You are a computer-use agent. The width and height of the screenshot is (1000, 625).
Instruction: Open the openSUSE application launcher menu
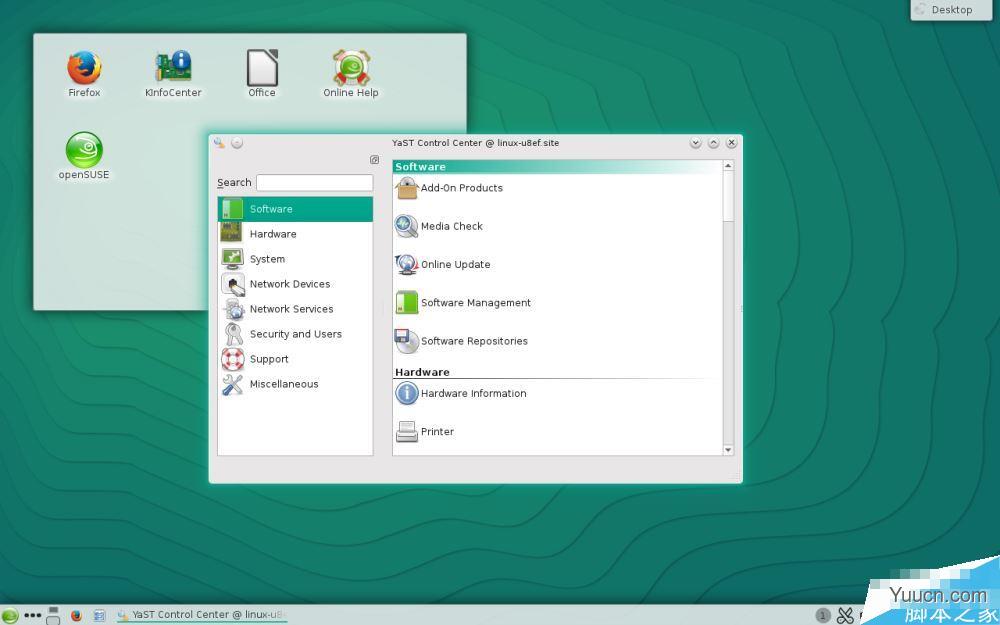(10, 616)
